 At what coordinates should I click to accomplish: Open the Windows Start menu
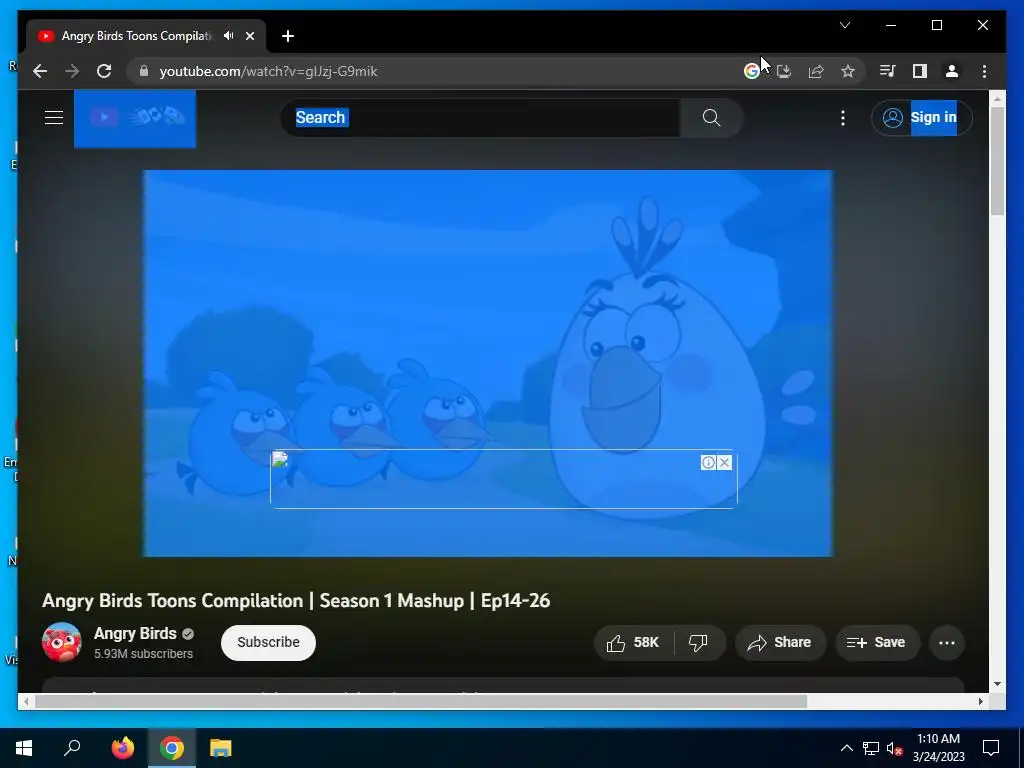24,748
